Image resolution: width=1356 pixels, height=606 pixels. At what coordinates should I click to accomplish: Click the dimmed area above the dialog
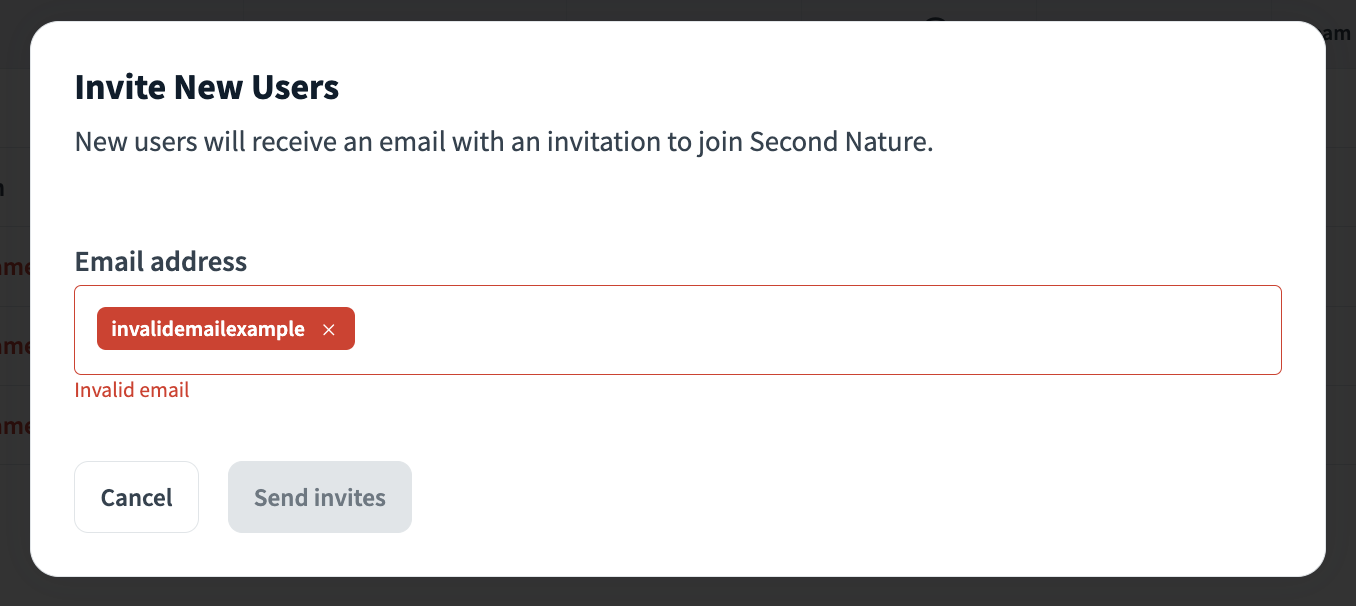tap(678, 9)
